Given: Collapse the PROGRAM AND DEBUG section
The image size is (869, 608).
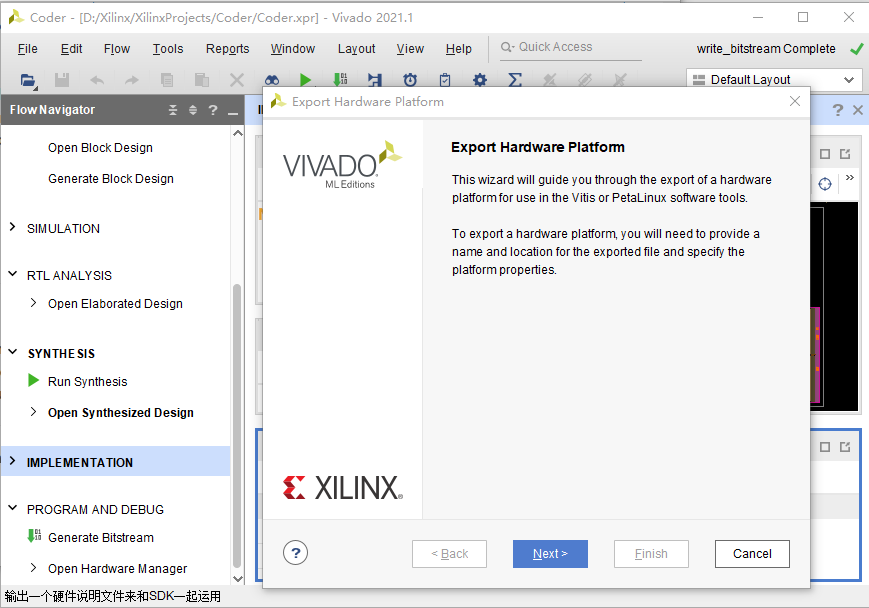Looking at the screenshot, I should tap(12, 508).
